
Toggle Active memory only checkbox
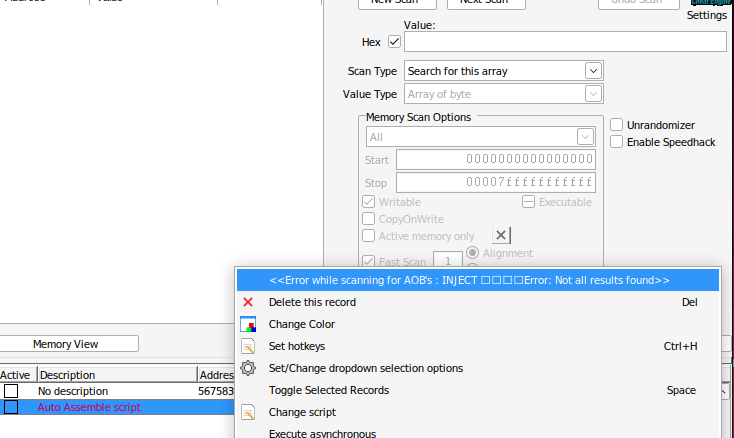point(368,236)
